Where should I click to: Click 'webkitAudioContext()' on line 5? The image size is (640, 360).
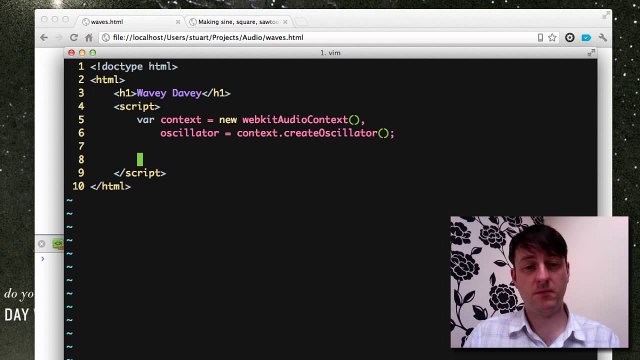[301, 120]
